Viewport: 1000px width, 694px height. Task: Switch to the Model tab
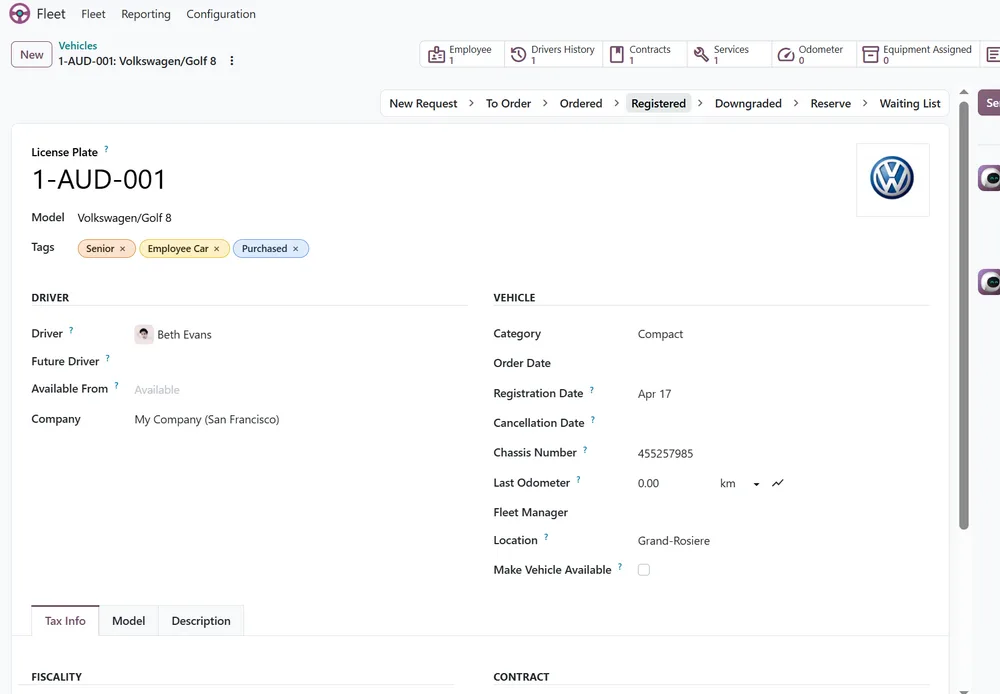[129, 621]
